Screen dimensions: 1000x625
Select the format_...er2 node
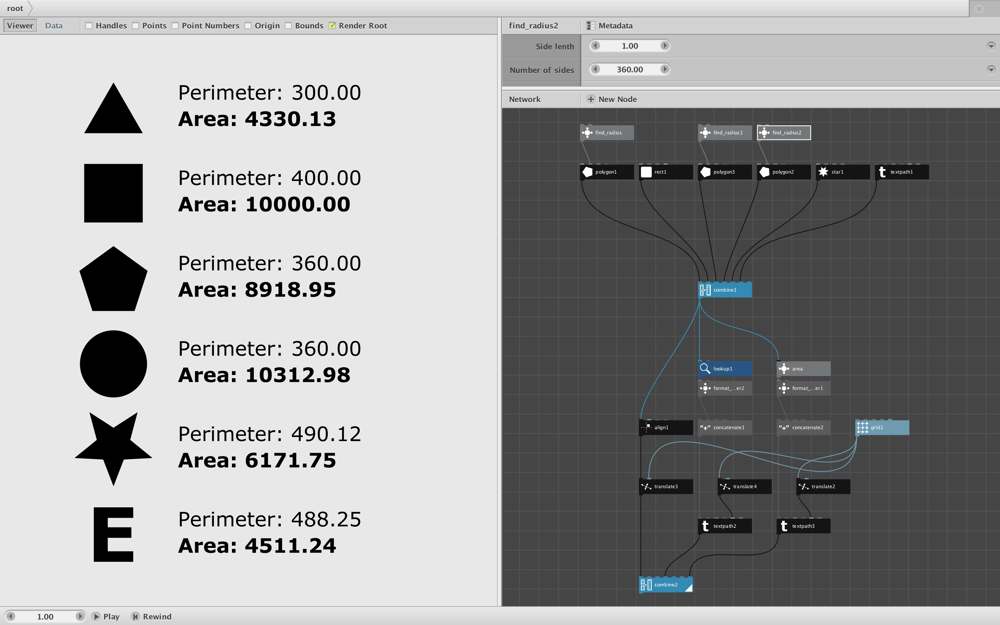[724, 388]
